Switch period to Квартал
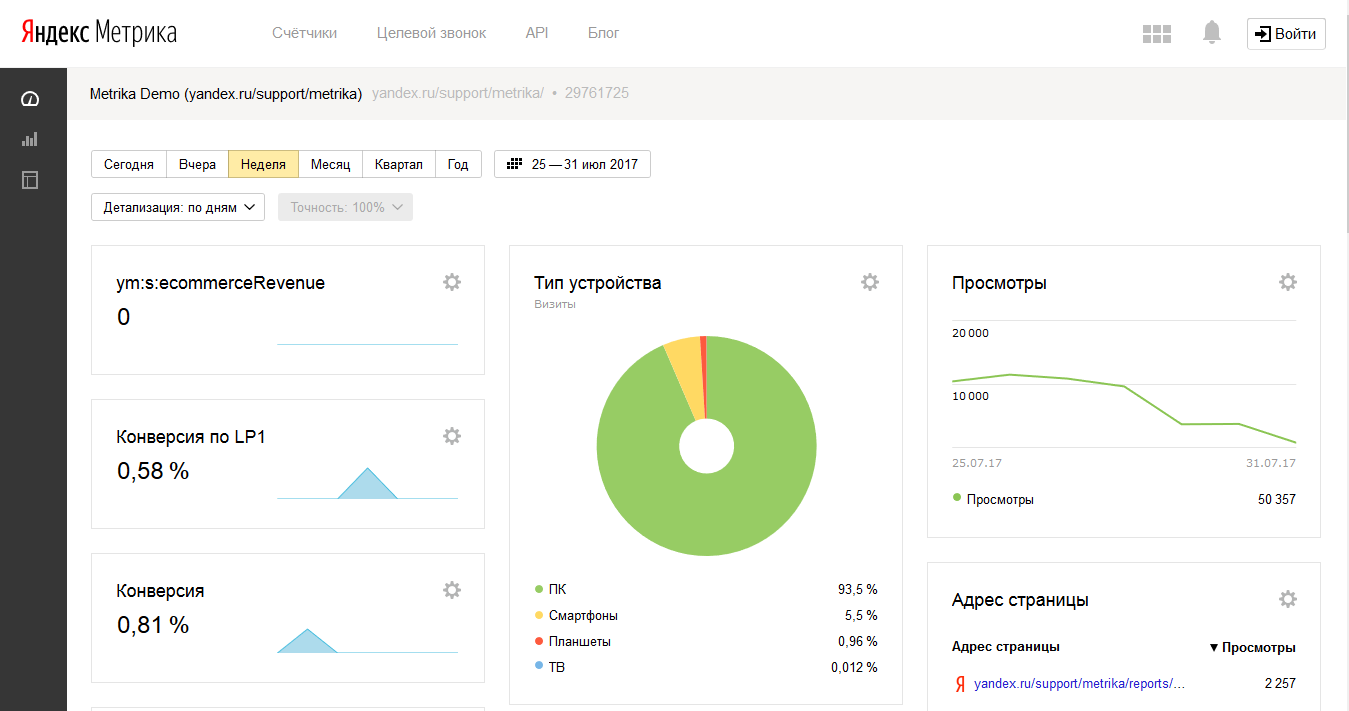The height and width of the screenshot is (711, 1349). click(398, 164)
